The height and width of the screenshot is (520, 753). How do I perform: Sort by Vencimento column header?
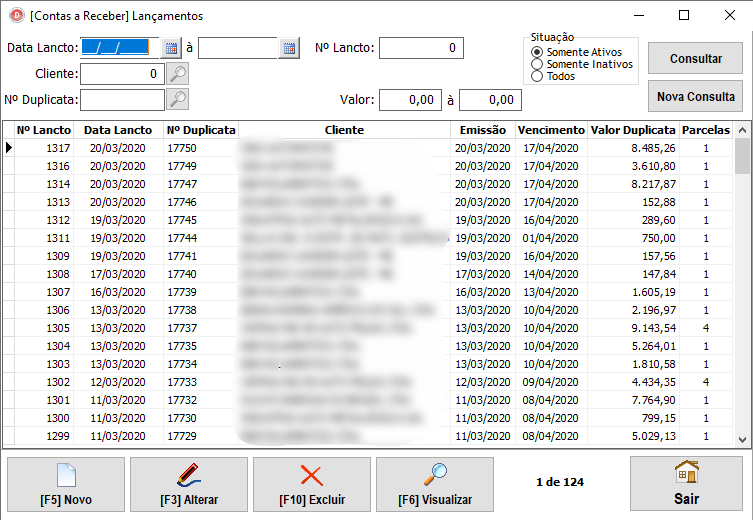coord(551,130)
